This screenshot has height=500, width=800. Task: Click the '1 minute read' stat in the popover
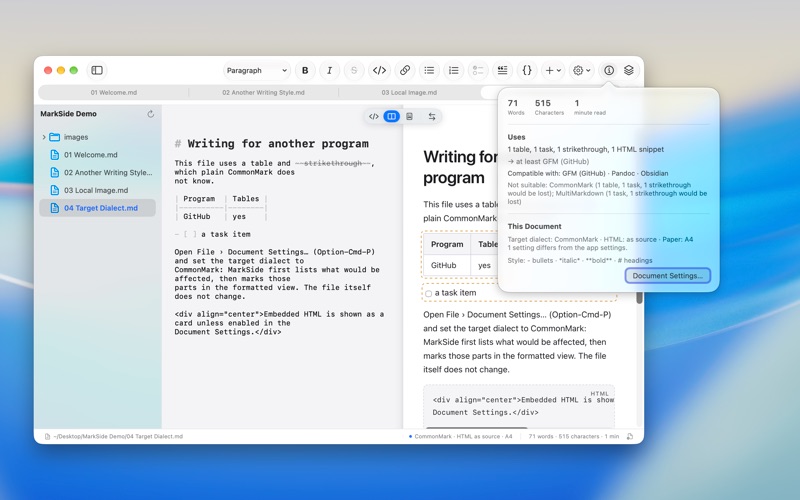click(x=590, y=107)
